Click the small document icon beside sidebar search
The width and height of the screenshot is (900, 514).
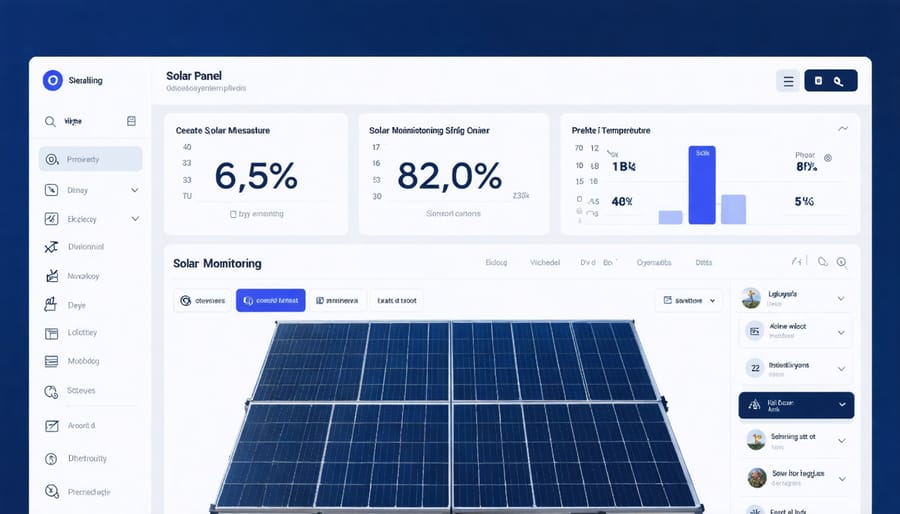pyautogui.click(x=131, y=121)
